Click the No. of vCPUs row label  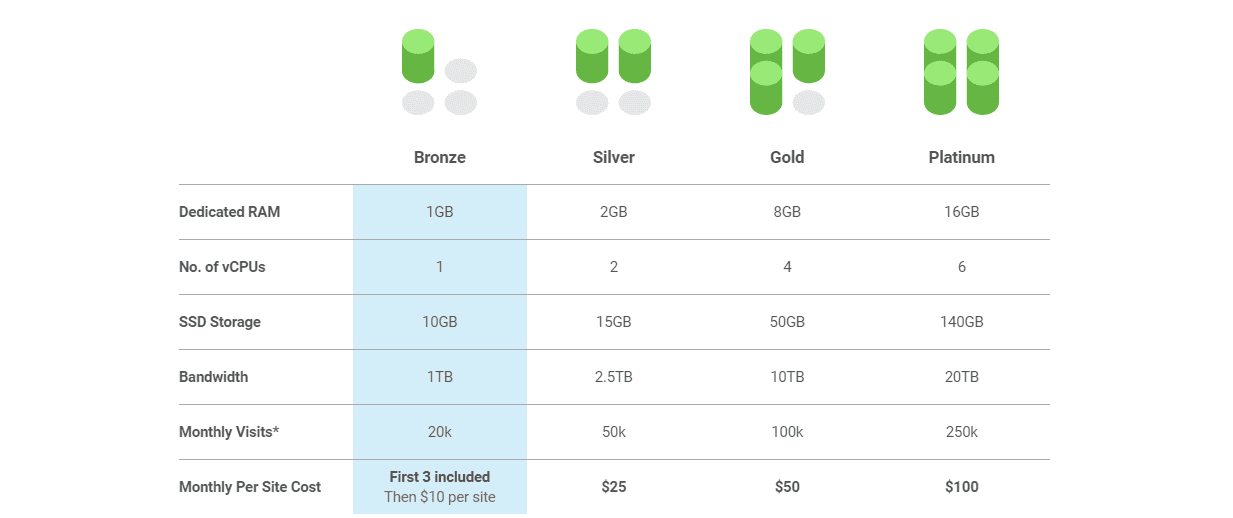coord(222,267)
